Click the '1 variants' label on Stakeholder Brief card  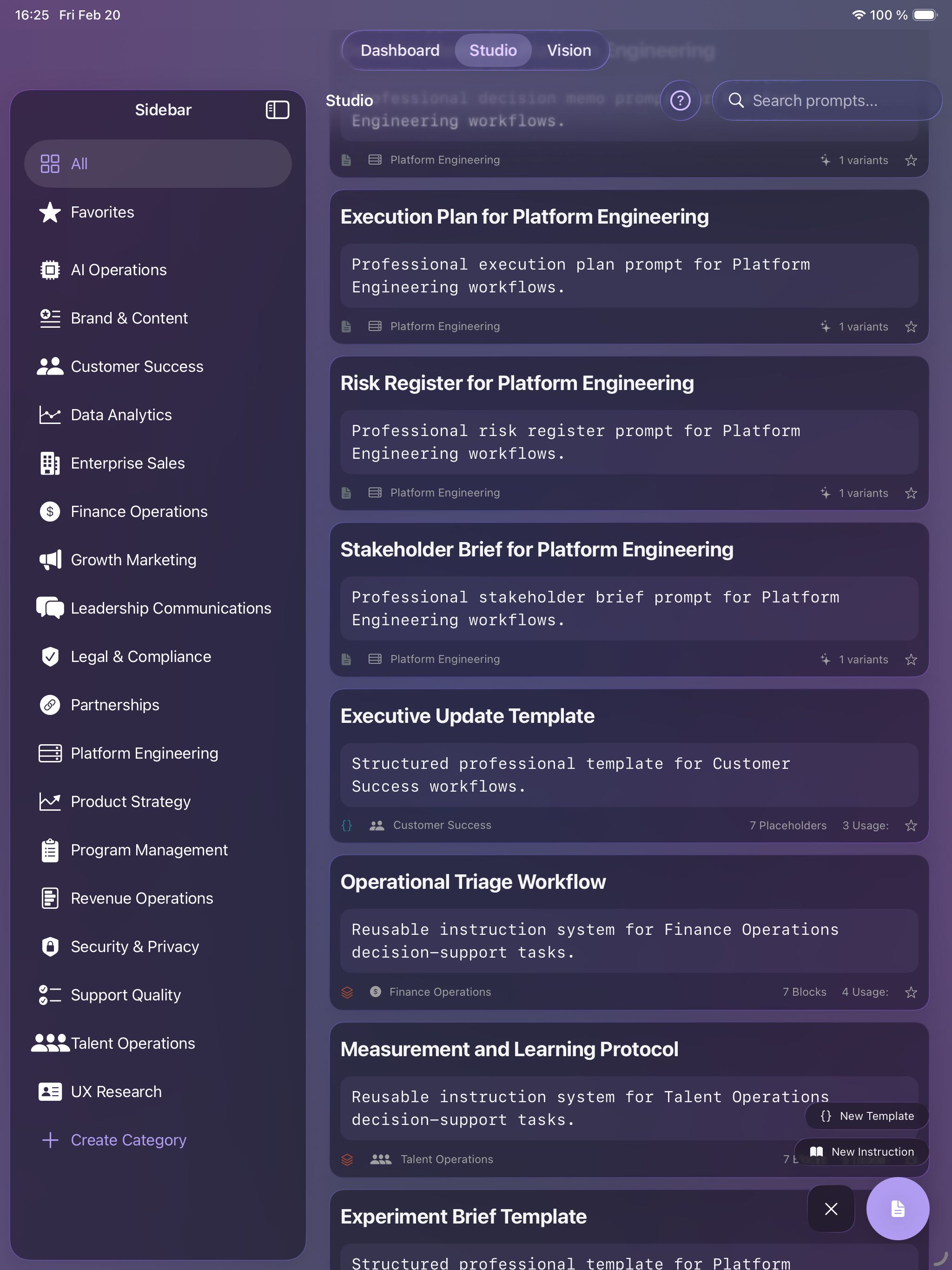(x=863, y=660)
